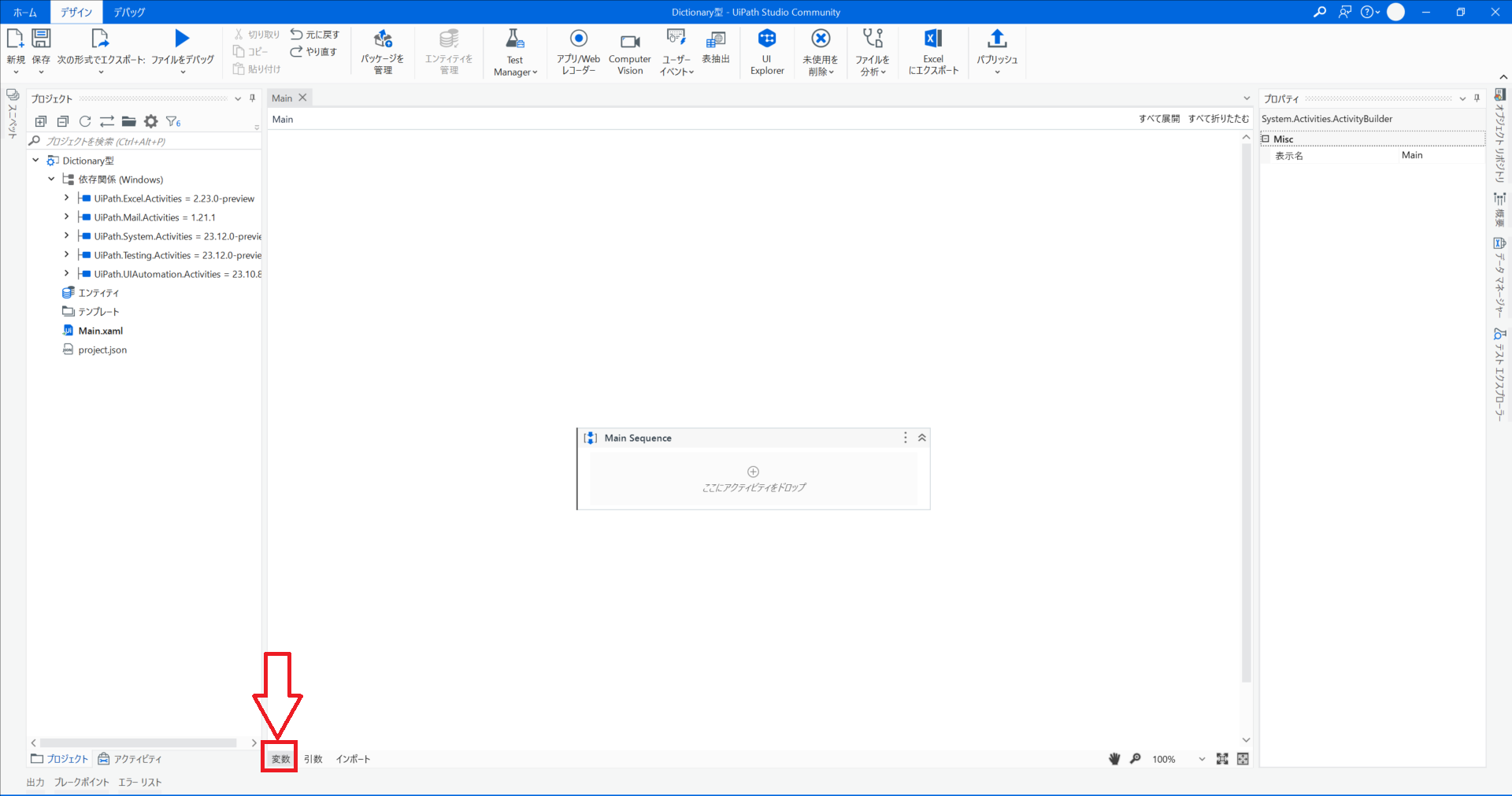The height and width of the screenshot is (796, 1512).
Task: Collapse Main Sequence with chevron
Action: point(922,438)
